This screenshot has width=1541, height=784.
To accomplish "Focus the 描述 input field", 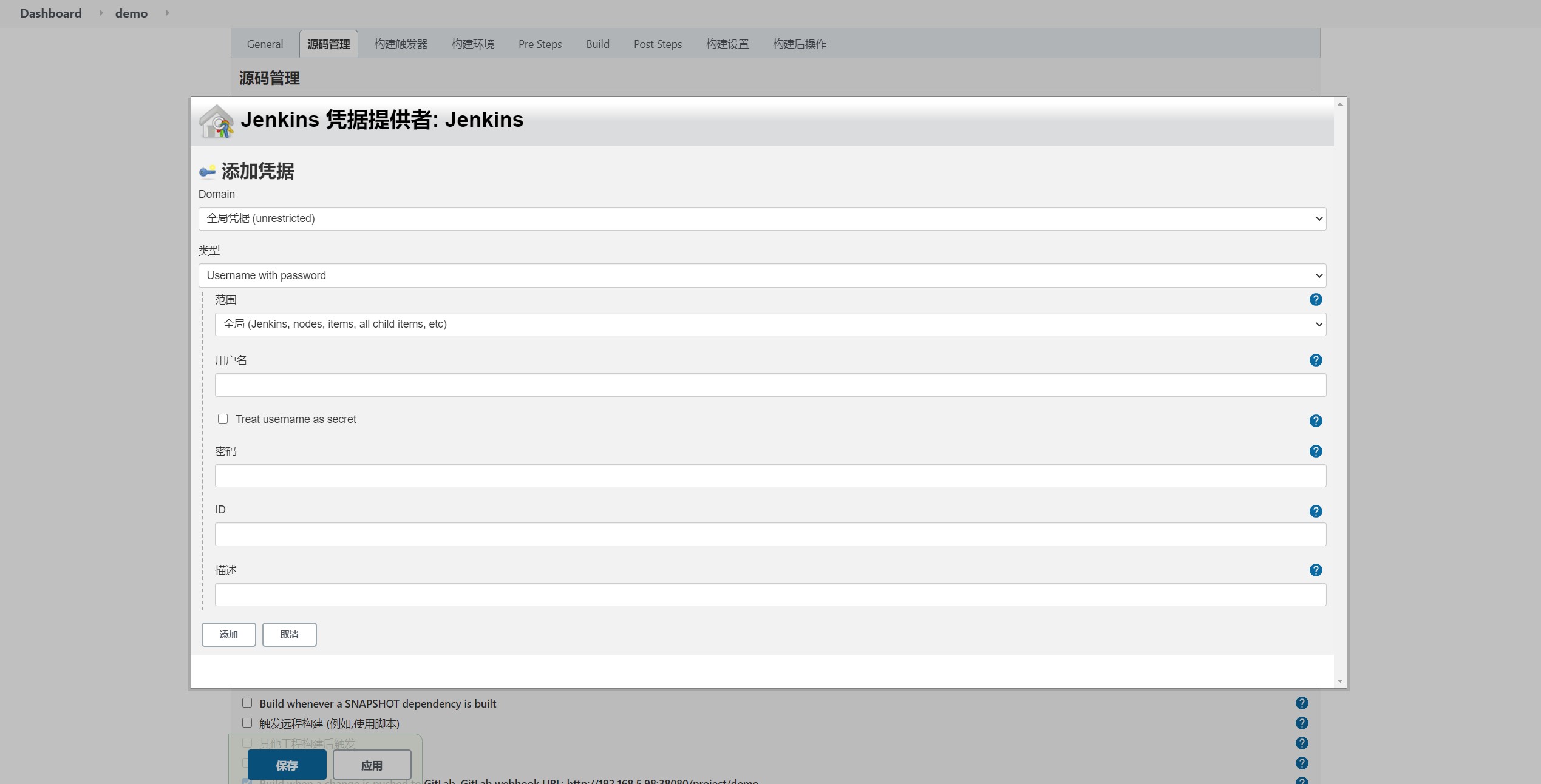I will tap(770, 595).
